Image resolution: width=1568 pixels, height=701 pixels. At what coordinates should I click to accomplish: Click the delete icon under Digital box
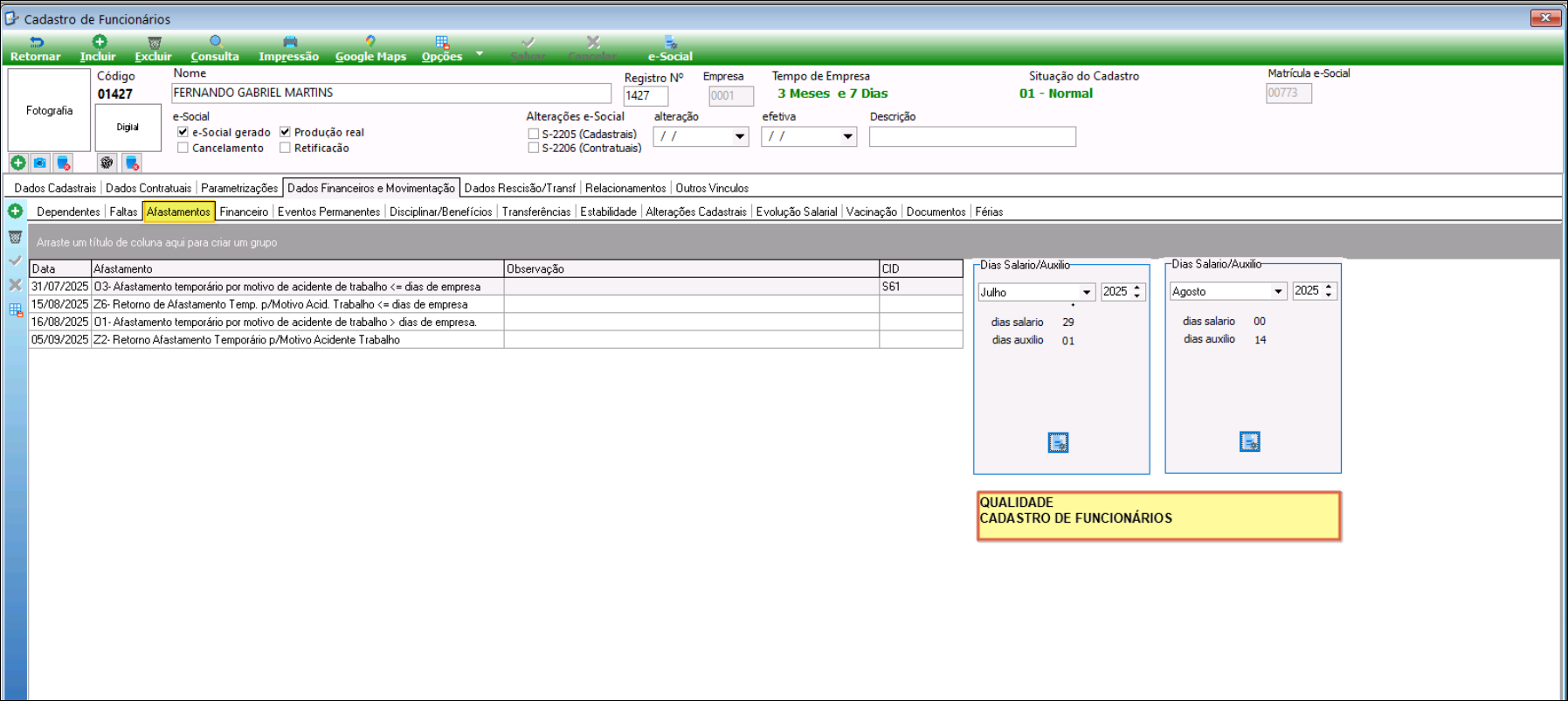(132, 163)
